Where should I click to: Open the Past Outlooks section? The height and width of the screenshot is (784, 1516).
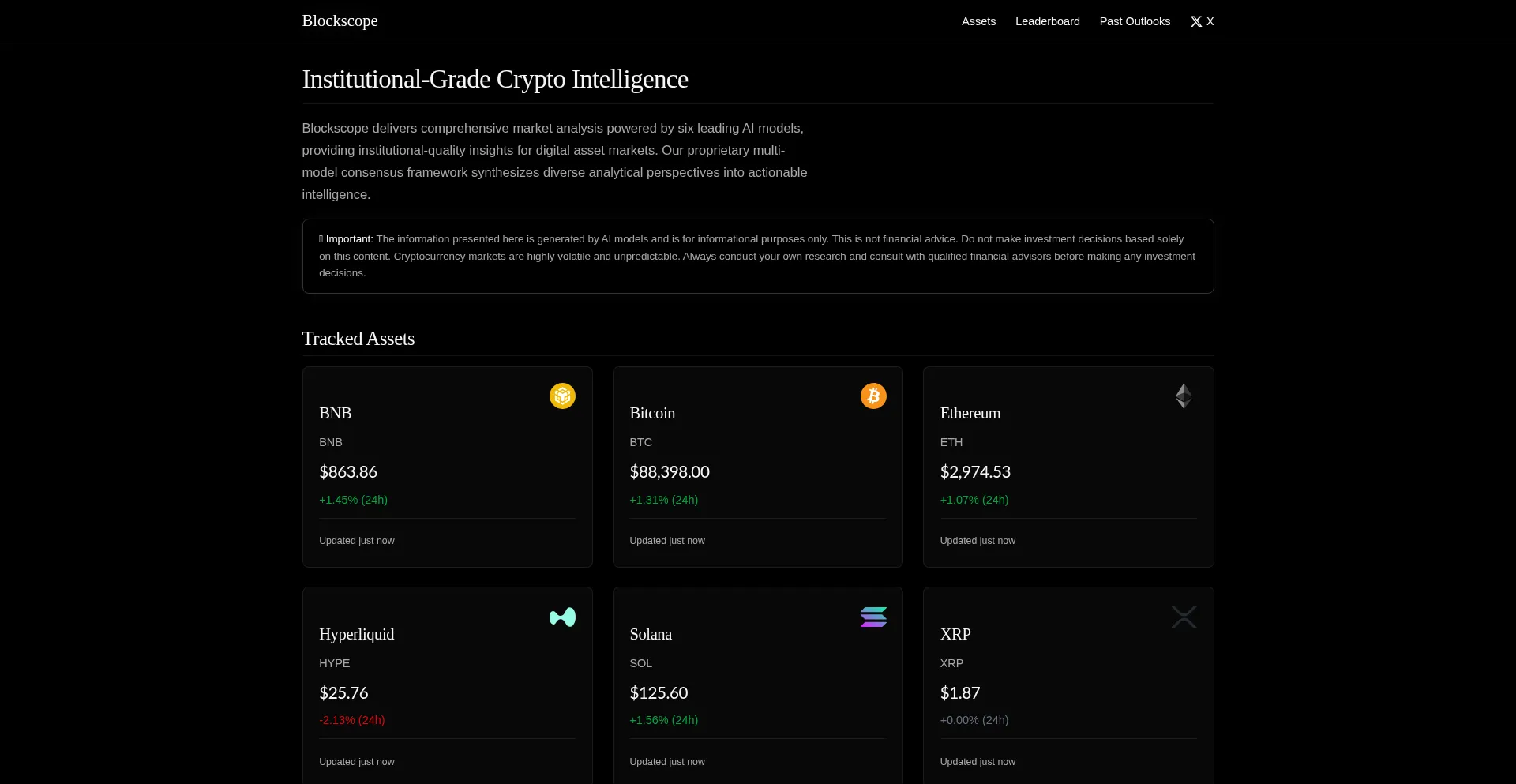point(1135,21)
